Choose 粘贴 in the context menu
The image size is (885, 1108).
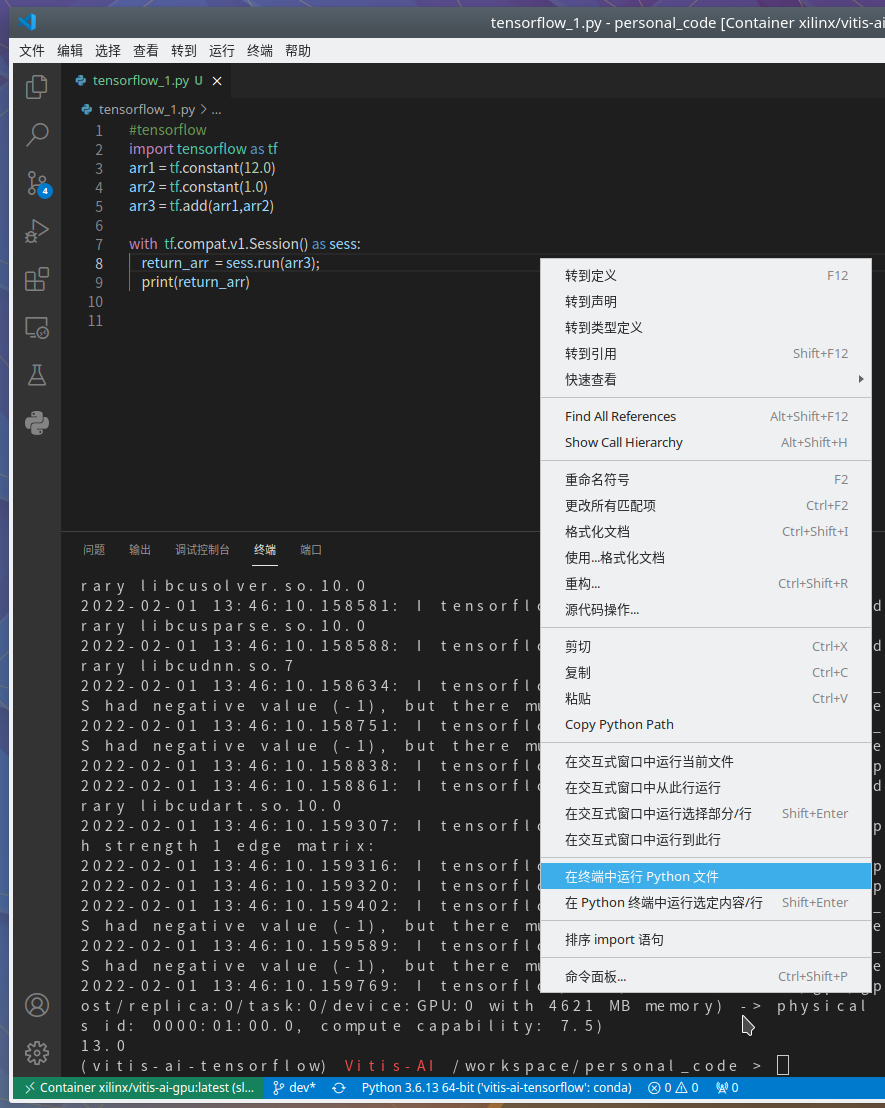tap(705, 698)
